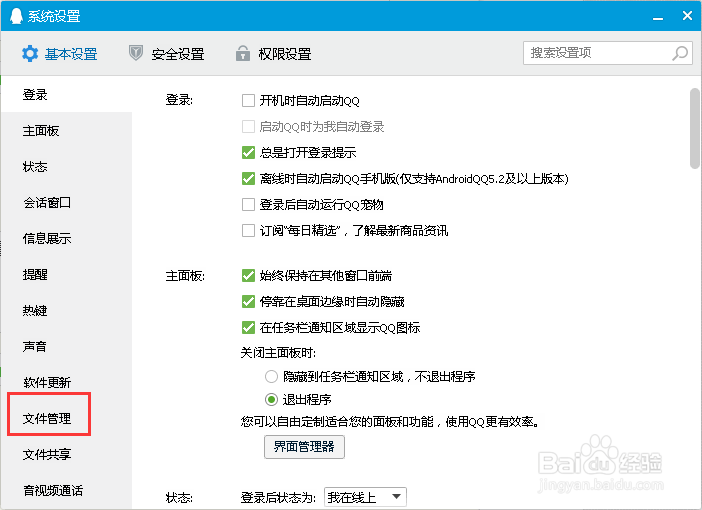
Task: Open the 登录后状态为 dropdown
Action: pyautogui.click(x=365, y=497)
